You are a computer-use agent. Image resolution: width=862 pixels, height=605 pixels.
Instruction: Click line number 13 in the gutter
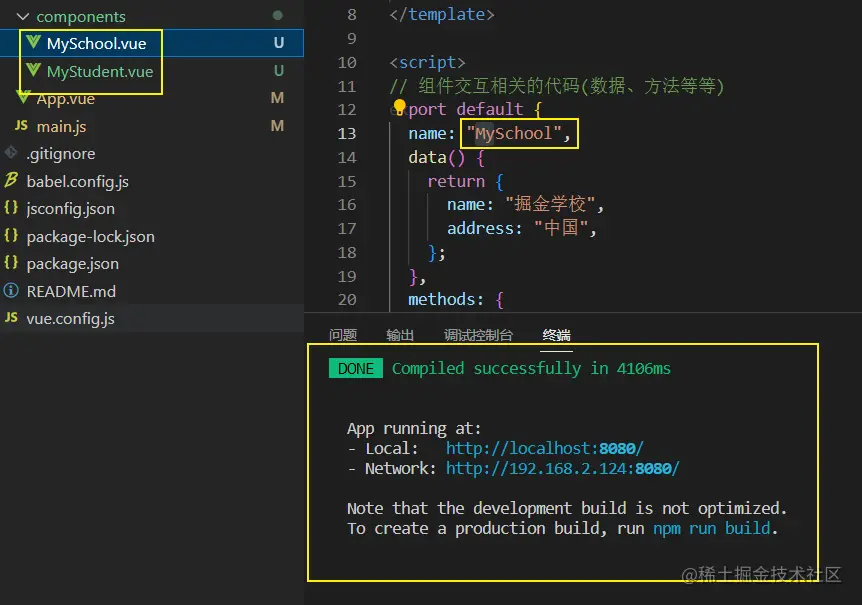(347, 134)
